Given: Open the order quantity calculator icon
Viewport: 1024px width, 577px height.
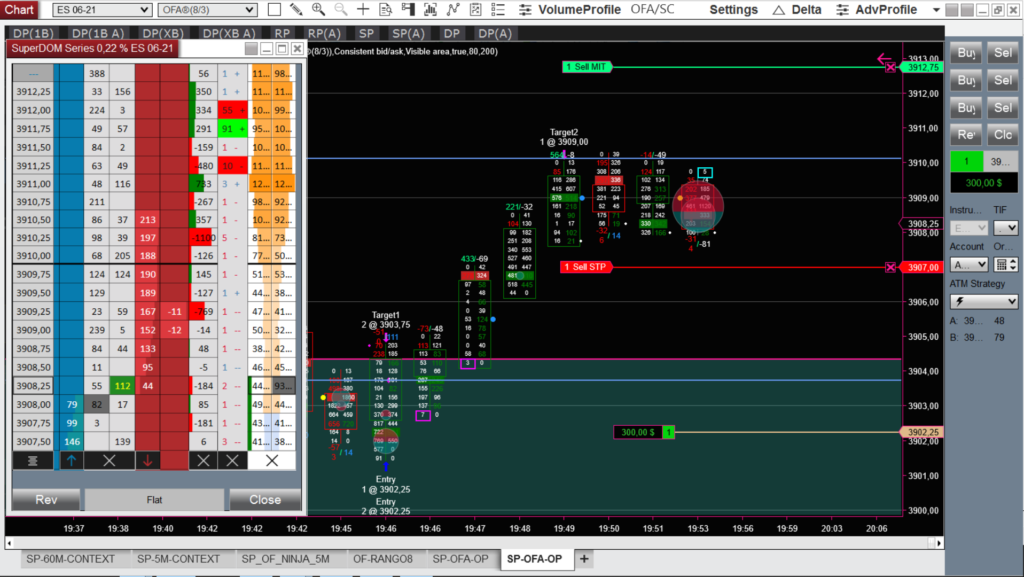Looking at the screenshot, I should click(x=1001, y=264).
